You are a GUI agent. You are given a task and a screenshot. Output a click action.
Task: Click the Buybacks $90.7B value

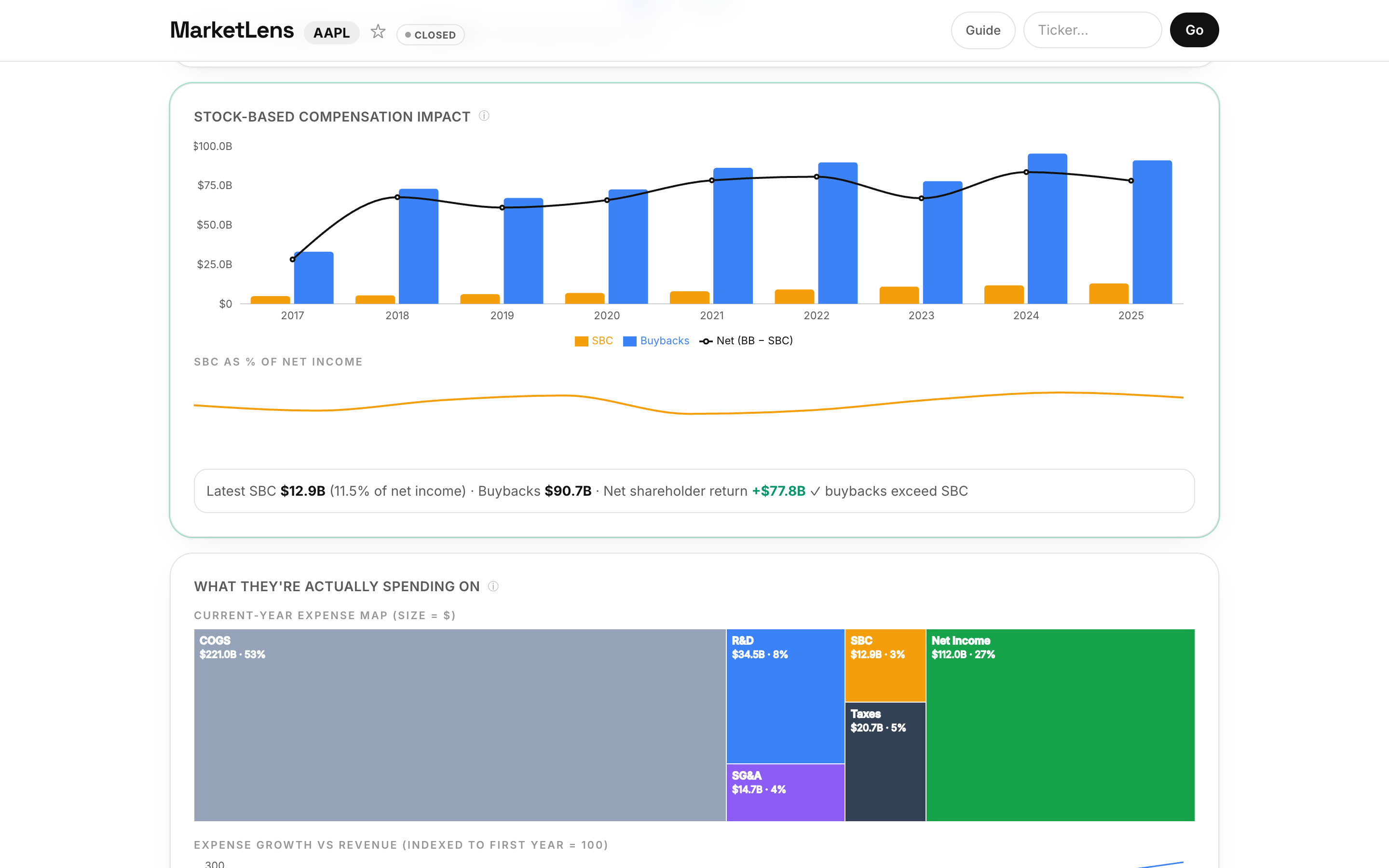[568, 491]
